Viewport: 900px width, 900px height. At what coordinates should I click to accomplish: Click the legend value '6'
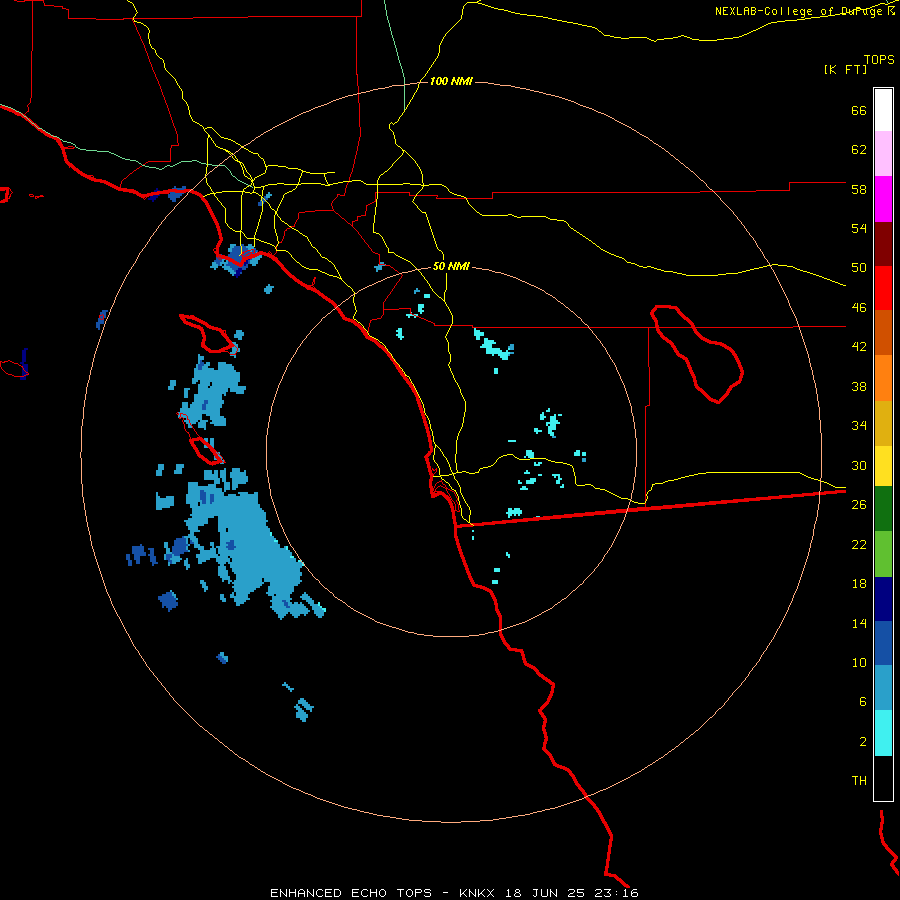pyautogui.click(x=863, y=702)
